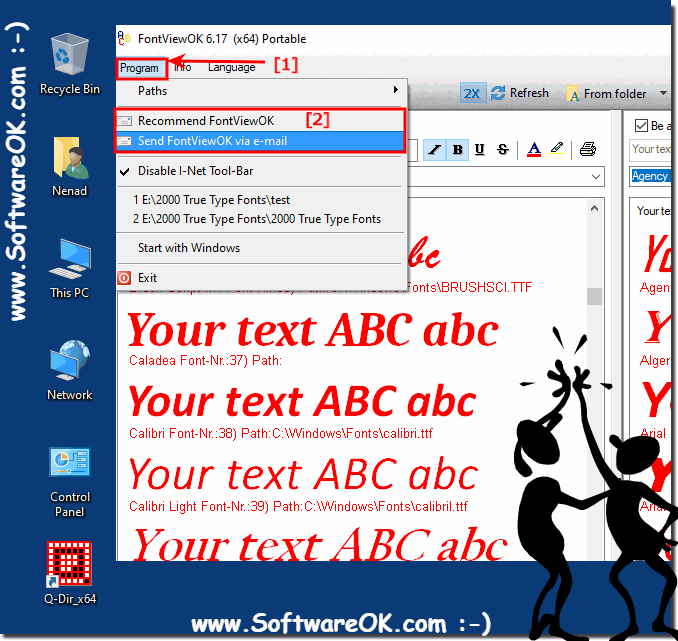Image resolution: width=678 pixels, height=641 pixels.
Task: Click Refresh label in toolbar
Action: tap(529, 93)
